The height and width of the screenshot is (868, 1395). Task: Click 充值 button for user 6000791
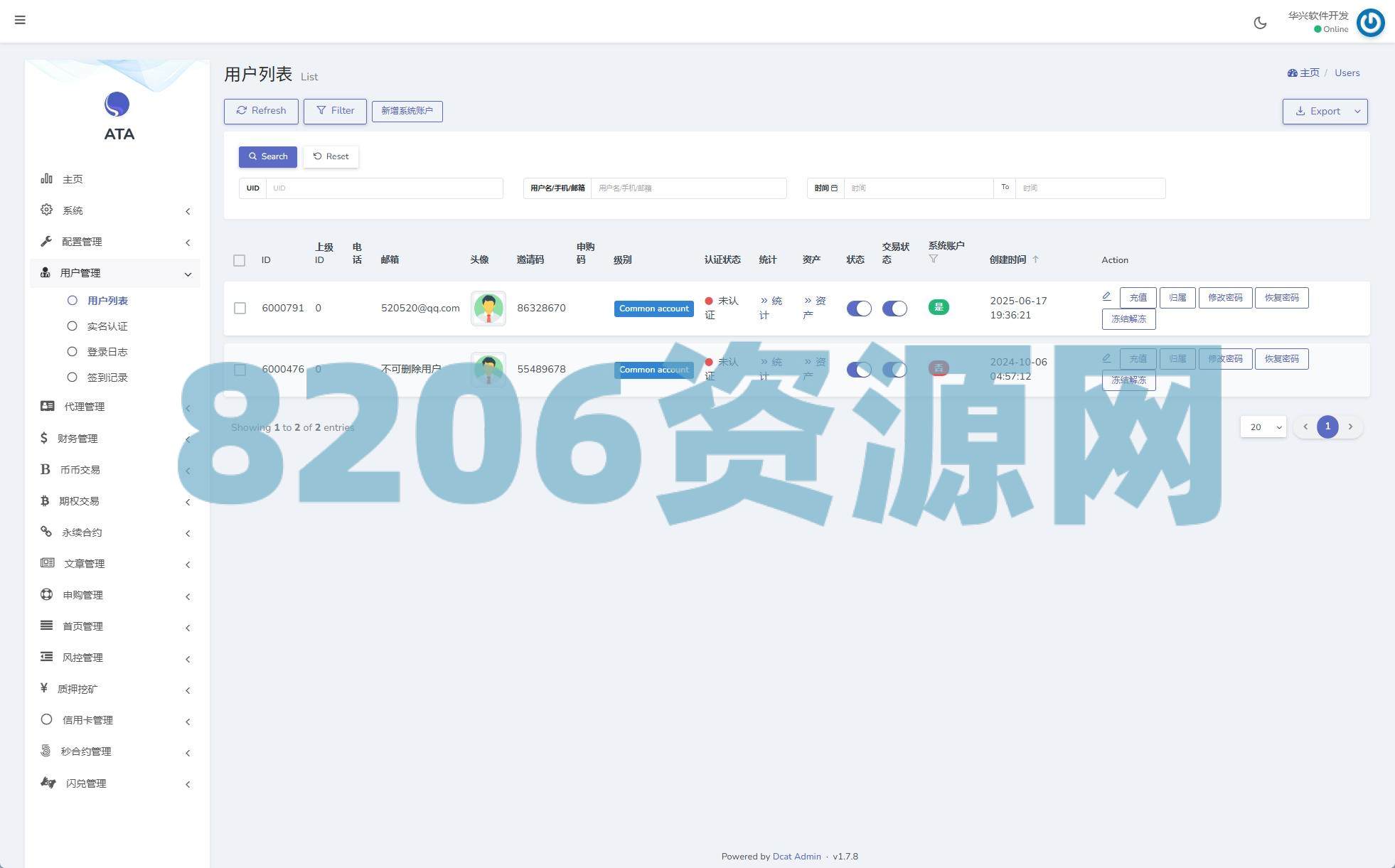1138,298
